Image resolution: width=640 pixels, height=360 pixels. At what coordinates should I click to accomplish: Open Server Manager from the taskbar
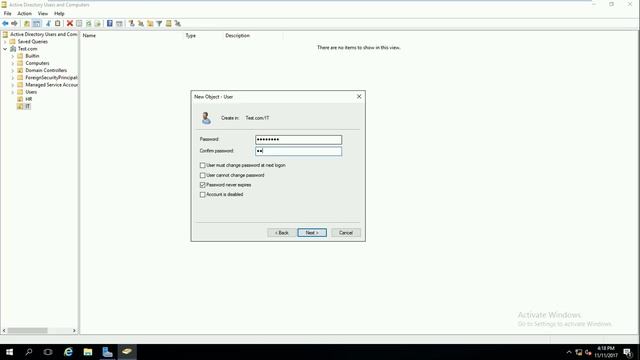[x=107, y=352]
